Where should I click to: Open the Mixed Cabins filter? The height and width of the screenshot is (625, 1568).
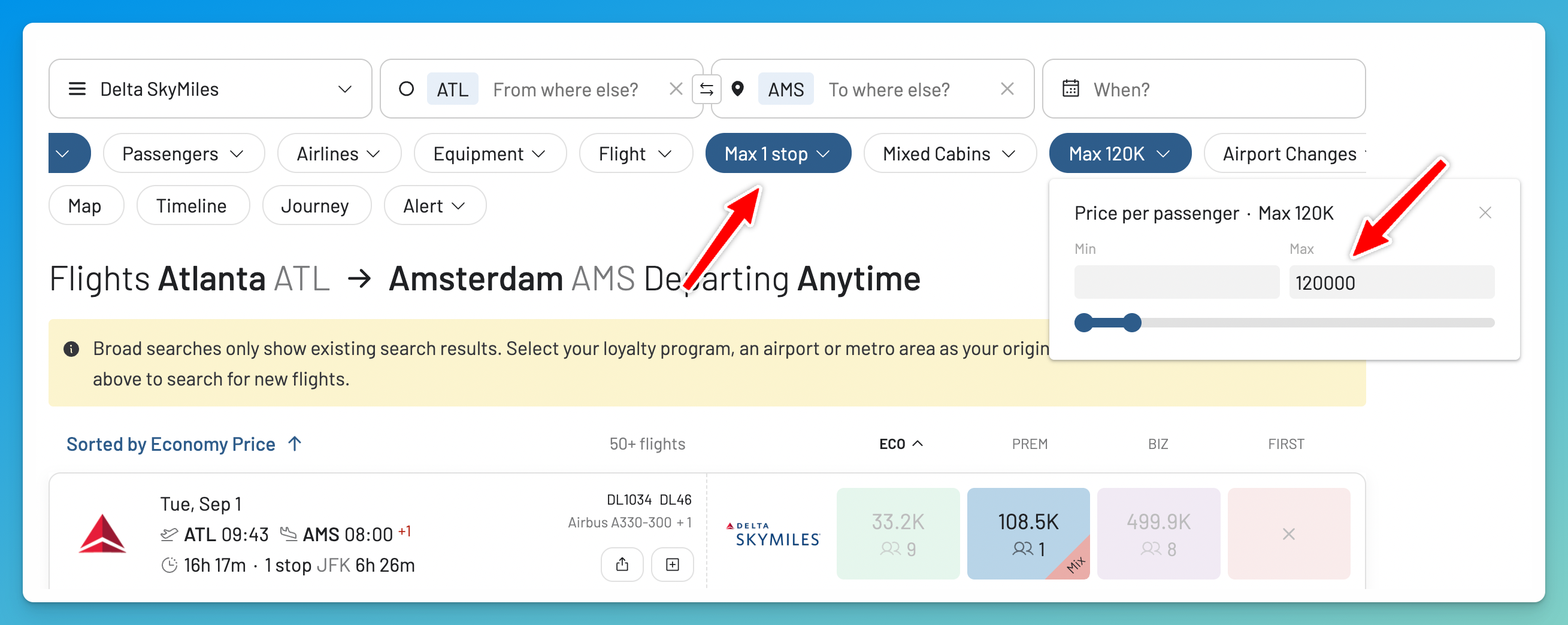[949, 153]
